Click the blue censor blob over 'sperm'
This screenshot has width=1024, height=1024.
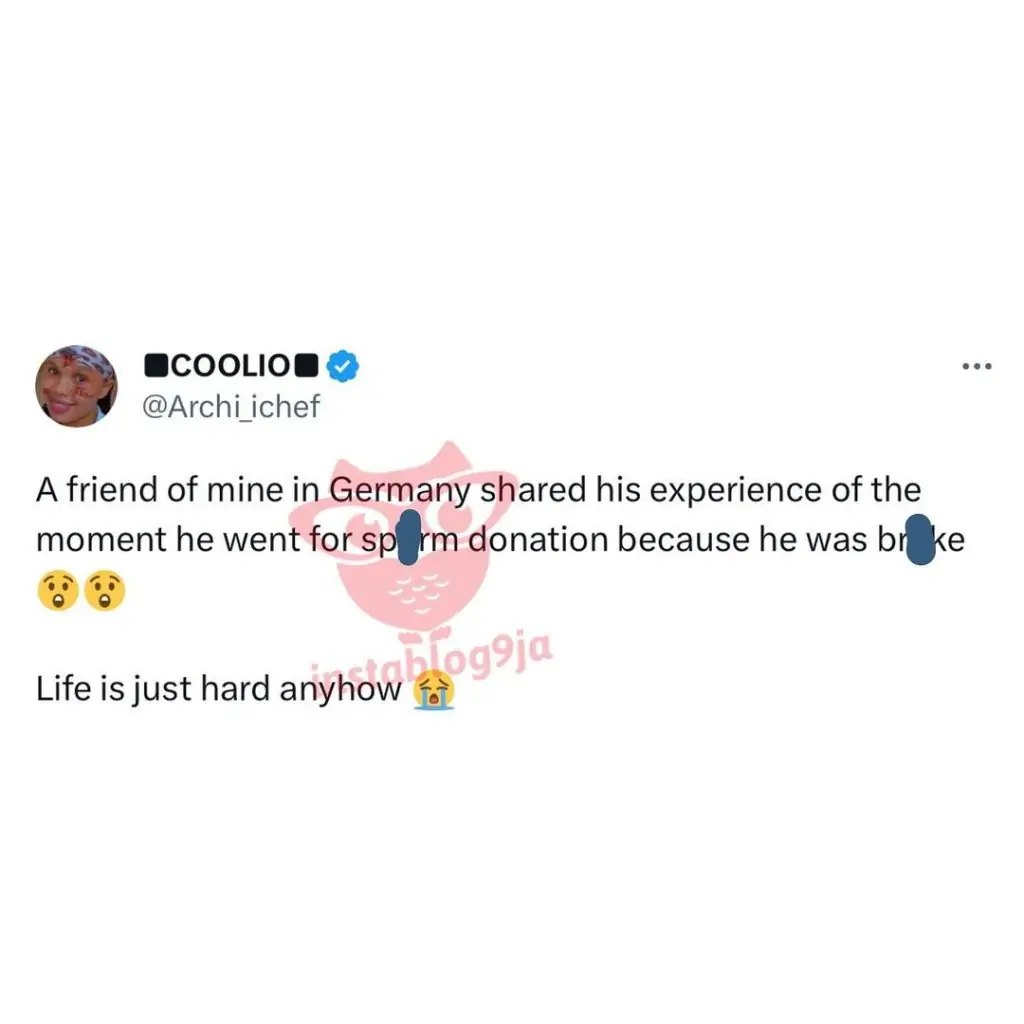point(408,537)
